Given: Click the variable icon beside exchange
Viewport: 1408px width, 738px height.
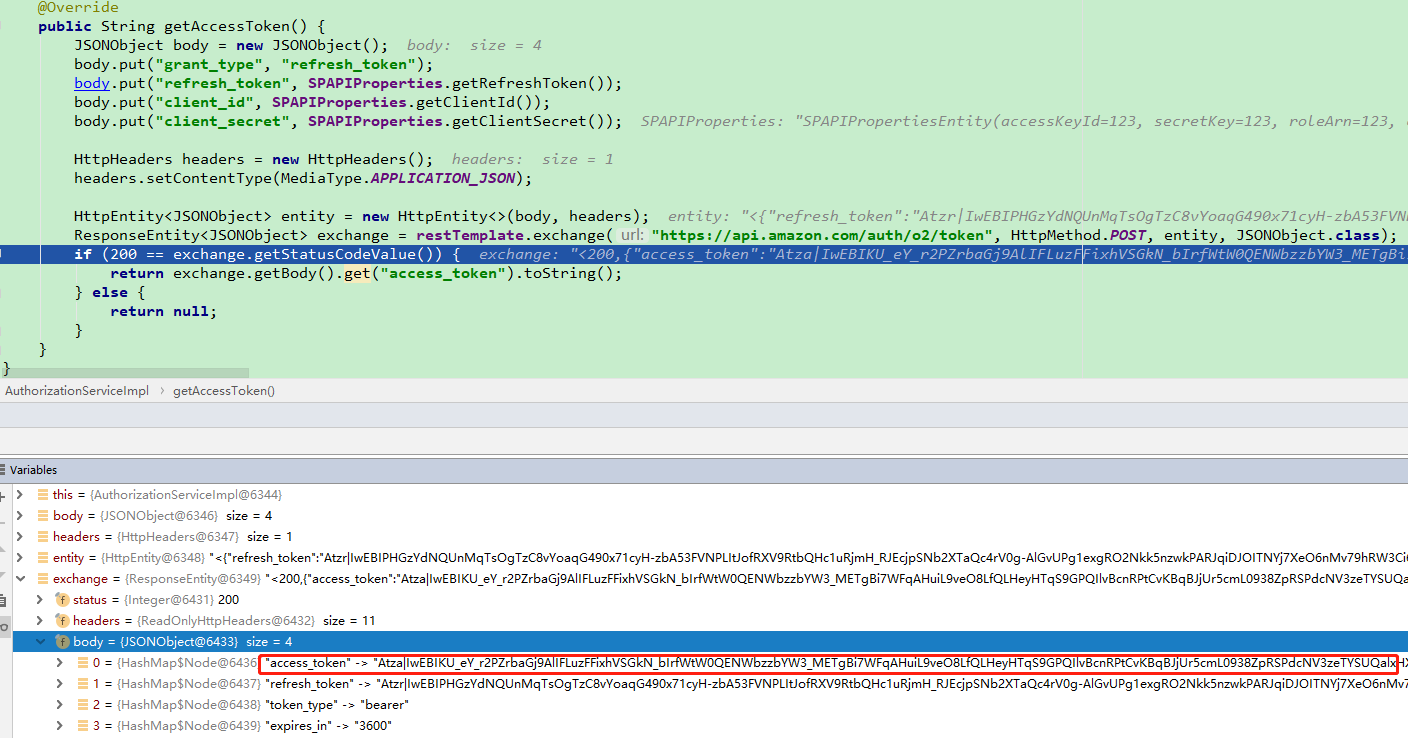Looking at the screenshot, I should pyautogui.click(x=42, y=578).
